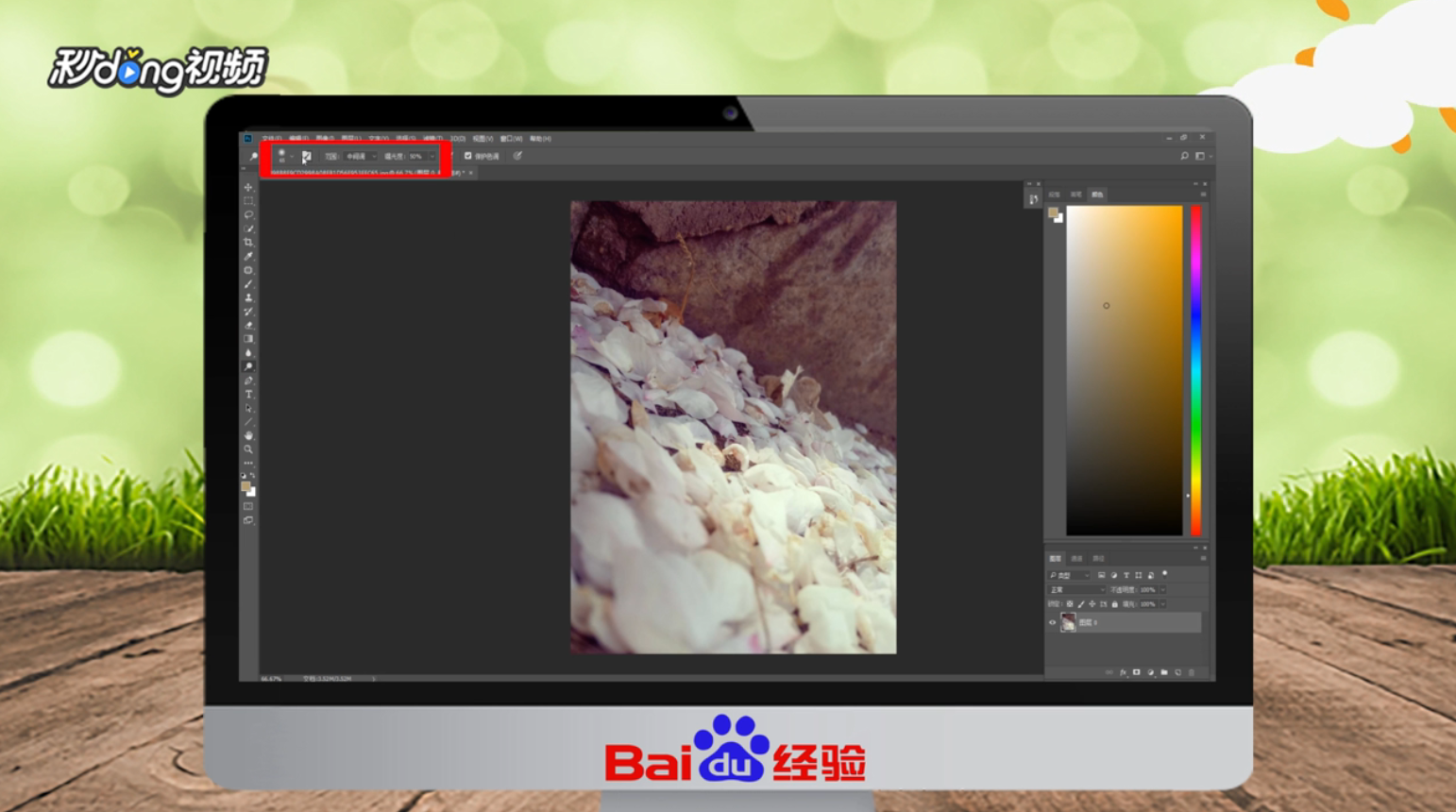The height and width of the screenshot is (812, 1456).
Task: Open the 帮助(H) menu
Action: click(x=540, y=139)
